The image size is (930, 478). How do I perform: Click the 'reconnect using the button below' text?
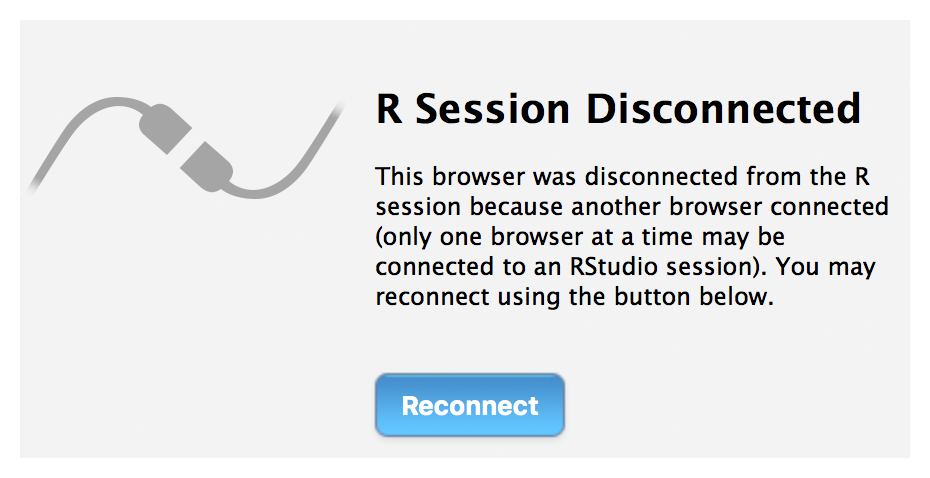tap(575, 297)
